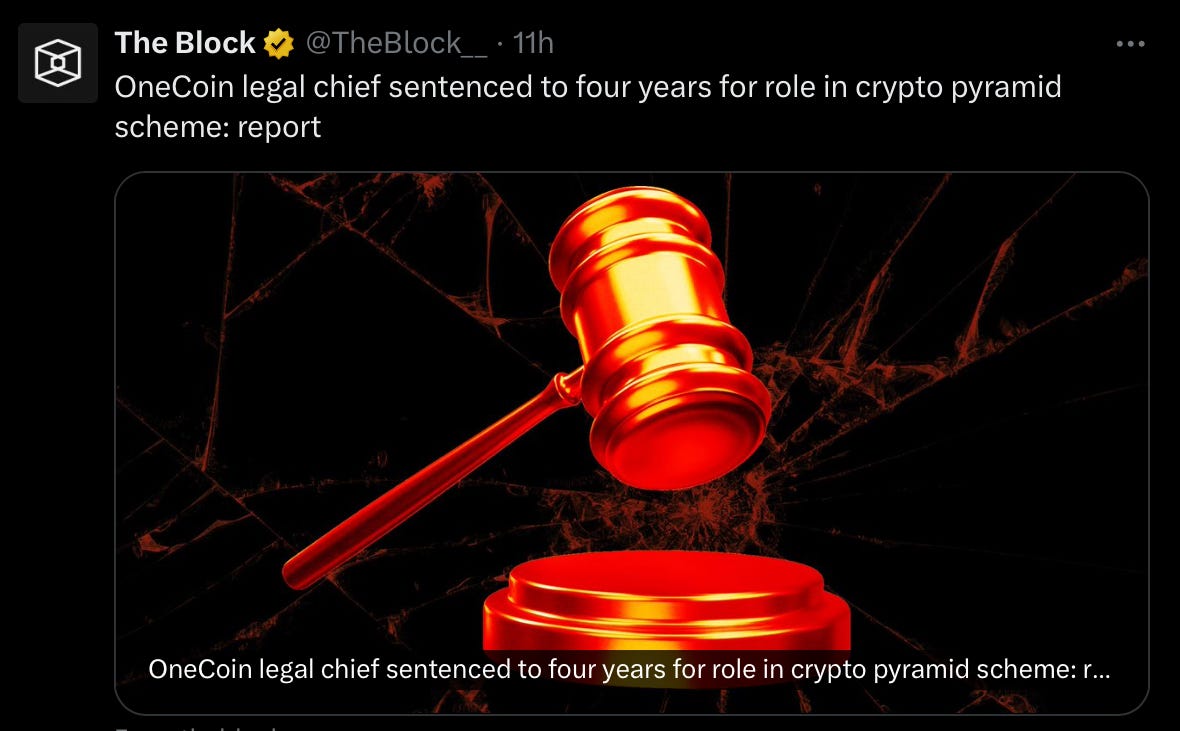Screen dimensions: 1180x731
Task: Click the tweet's first line about OneCoin
Action: (x=588, y=87)
